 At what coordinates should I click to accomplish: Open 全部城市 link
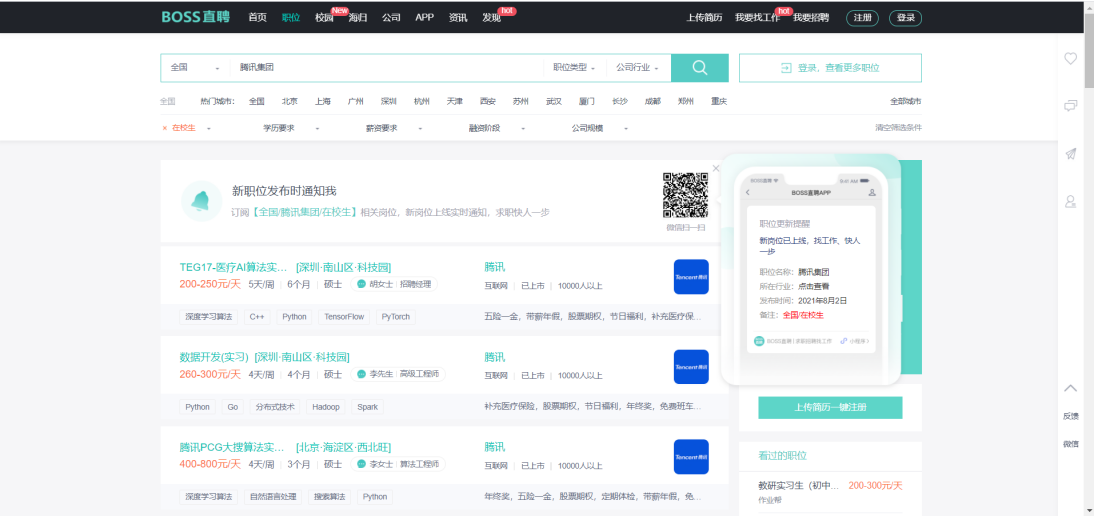pos(906,101)
